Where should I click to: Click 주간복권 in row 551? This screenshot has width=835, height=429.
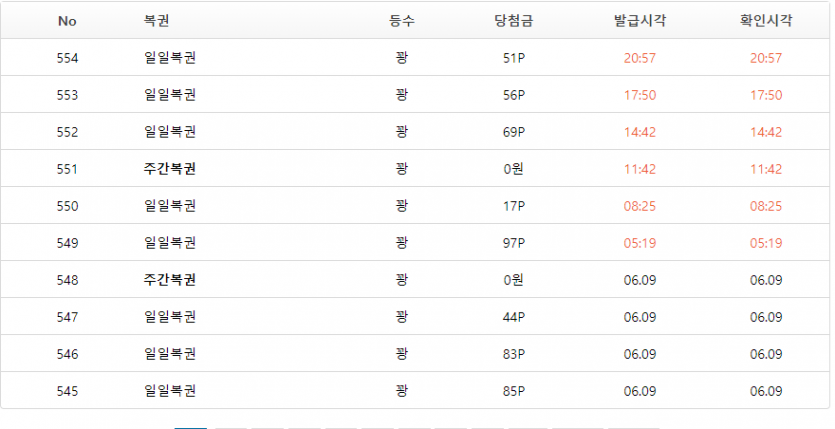pyautogui.click(x=170, y=169)
